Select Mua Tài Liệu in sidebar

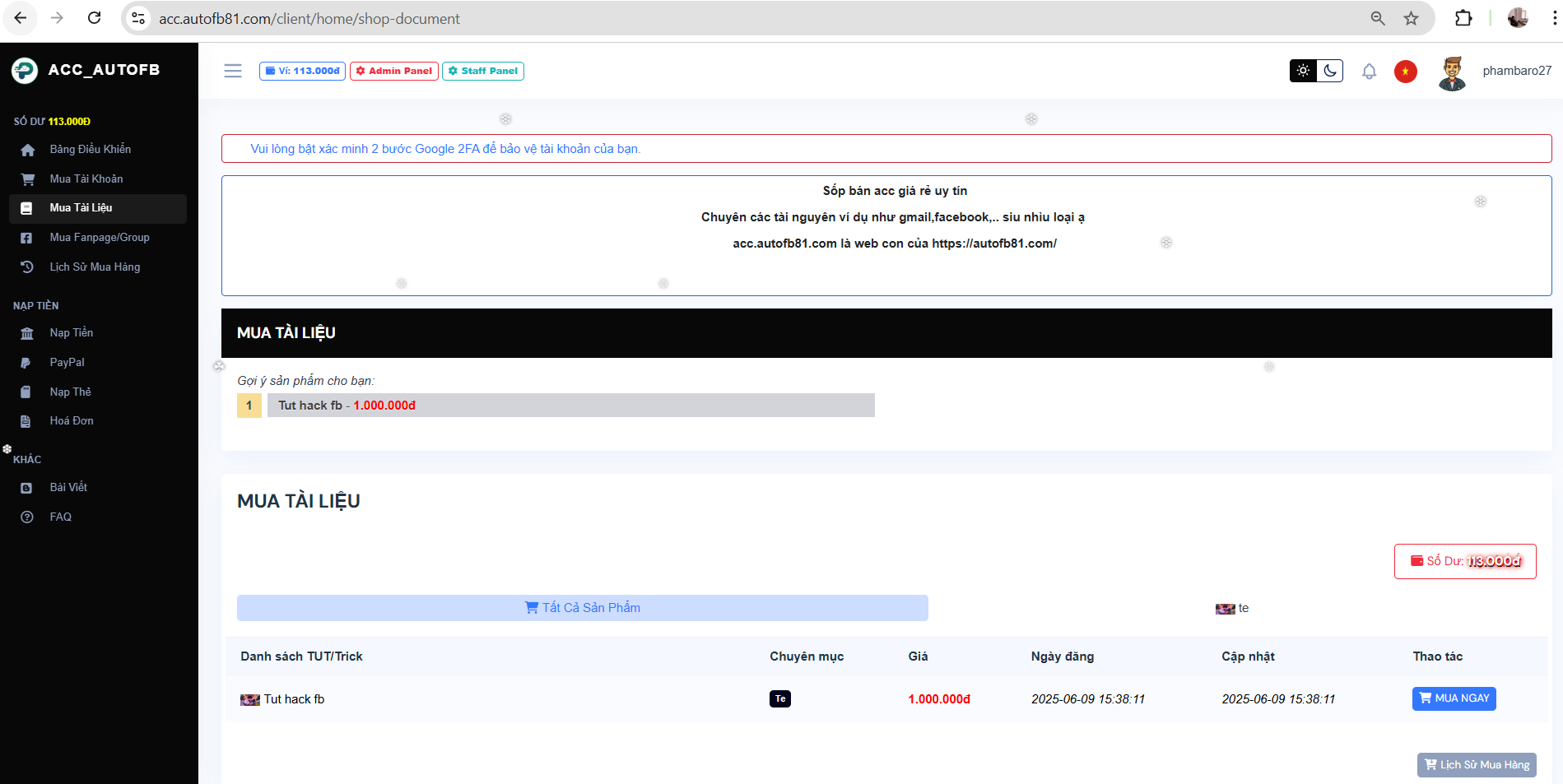point(98,208)
